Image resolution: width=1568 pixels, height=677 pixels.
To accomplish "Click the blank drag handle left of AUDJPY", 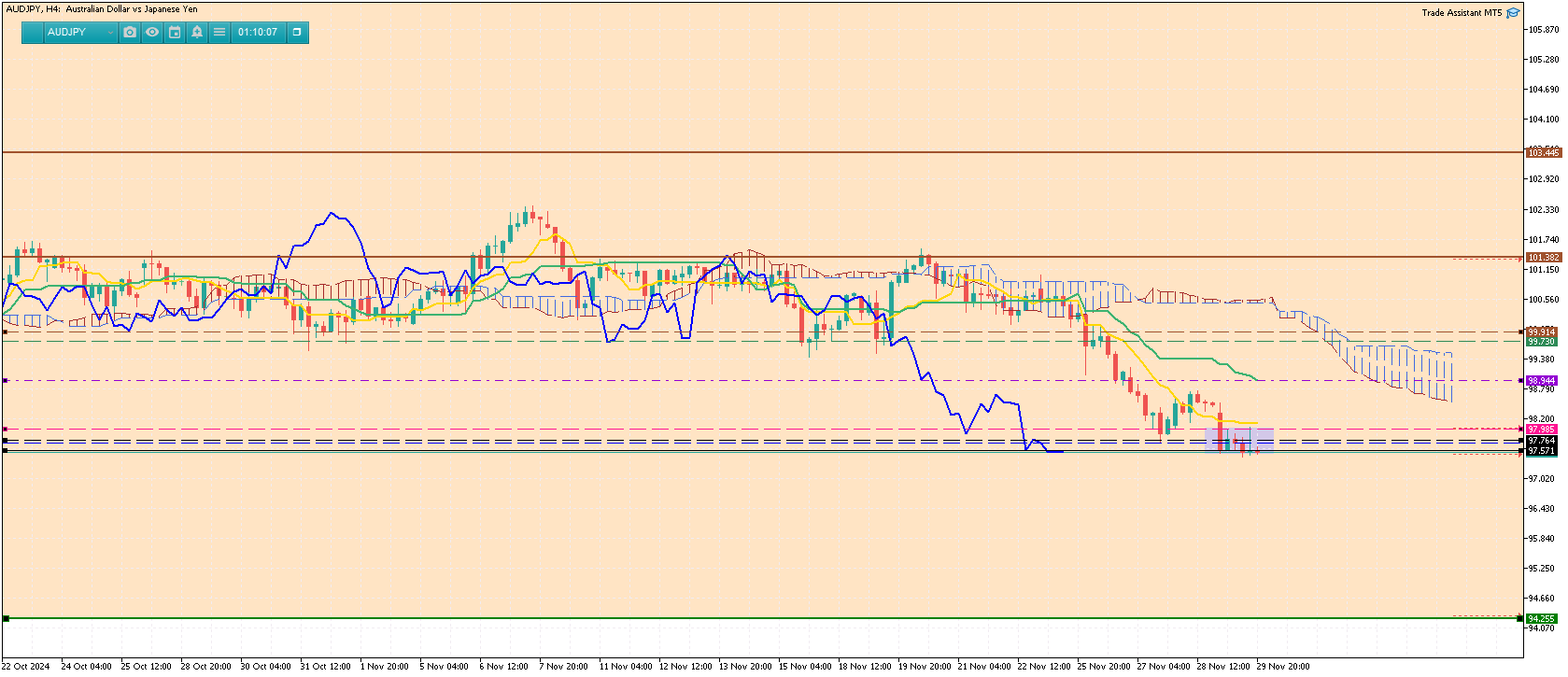I will [33, 33].
